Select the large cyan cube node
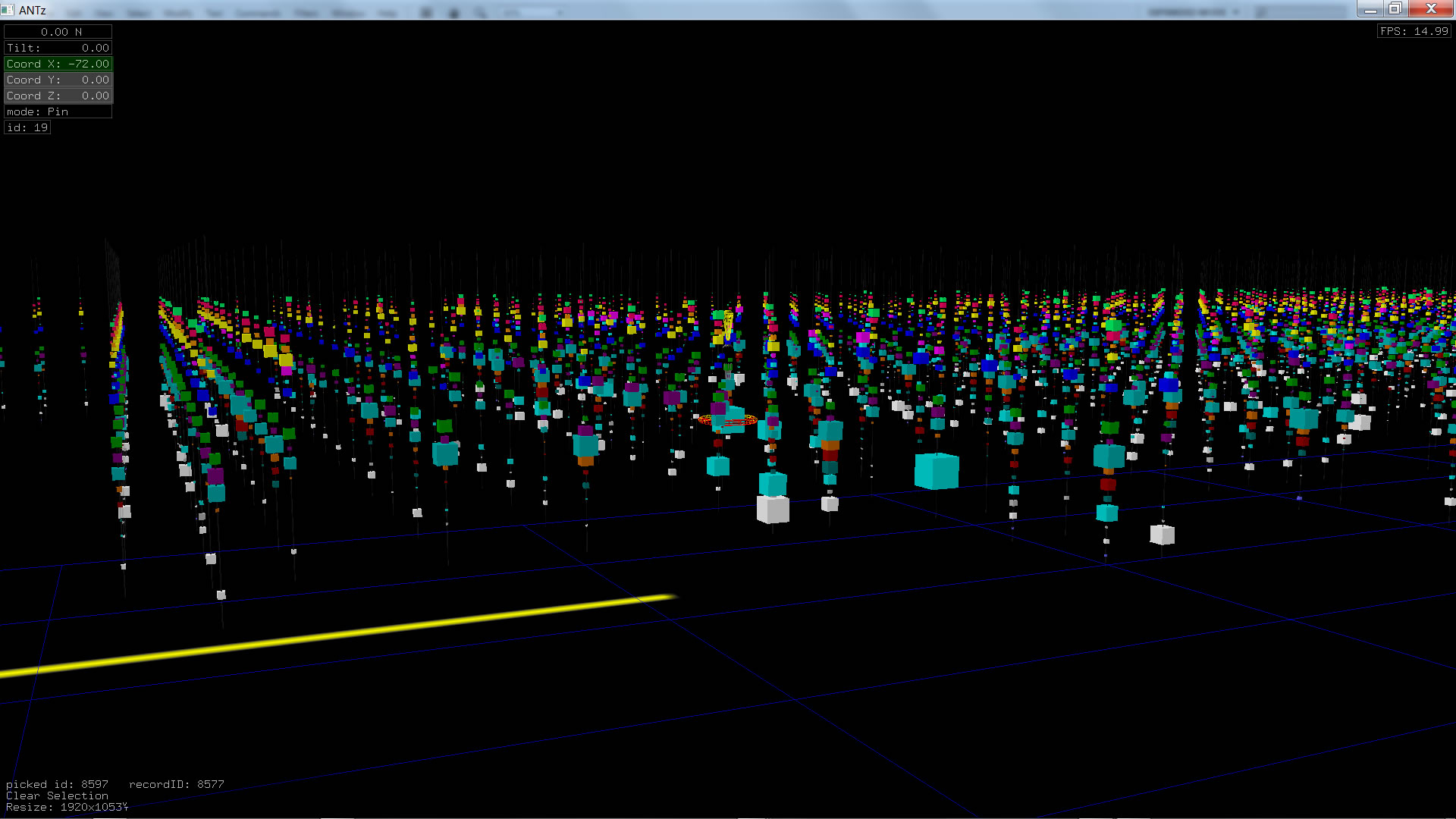This screenshot has width=1456, height=819. coord(936,471)
